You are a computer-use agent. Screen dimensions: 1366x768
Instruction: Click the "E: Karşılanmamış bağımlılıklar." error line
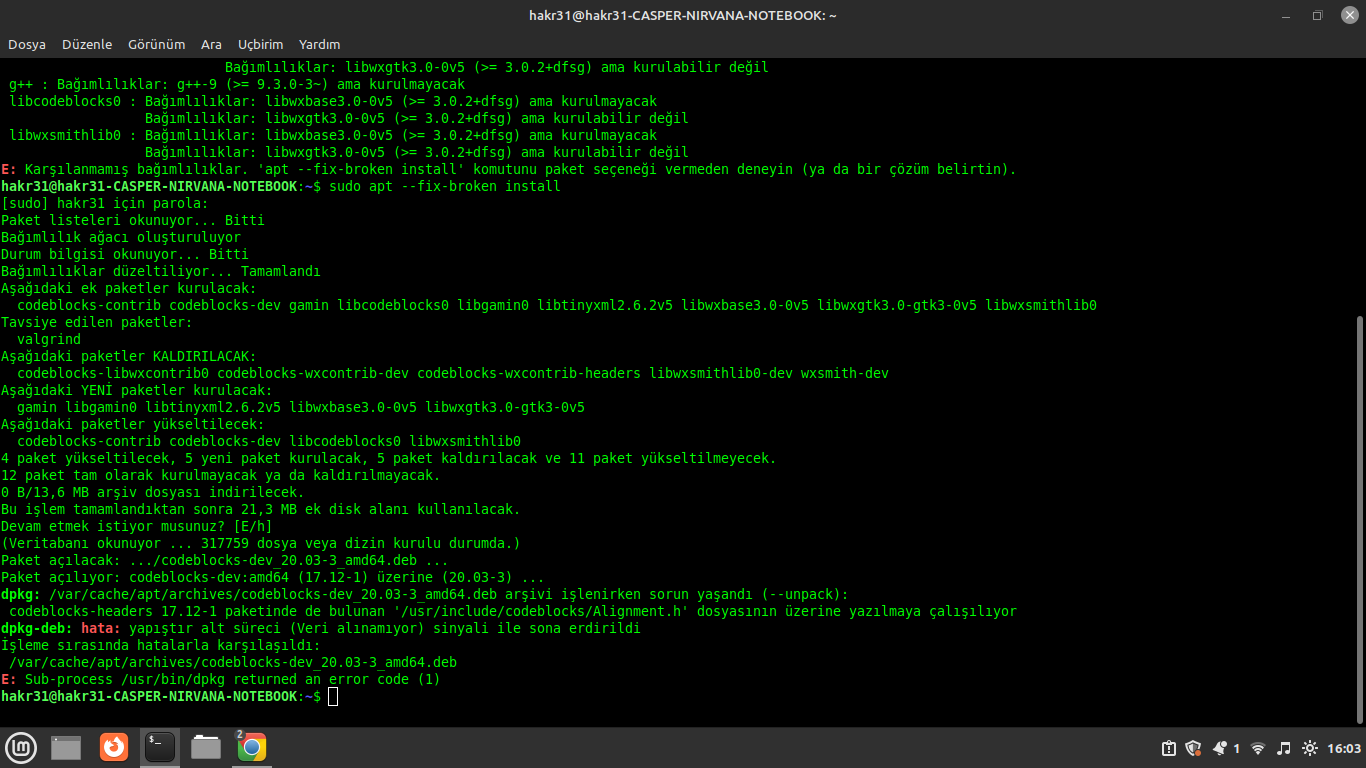pos(509,169)
